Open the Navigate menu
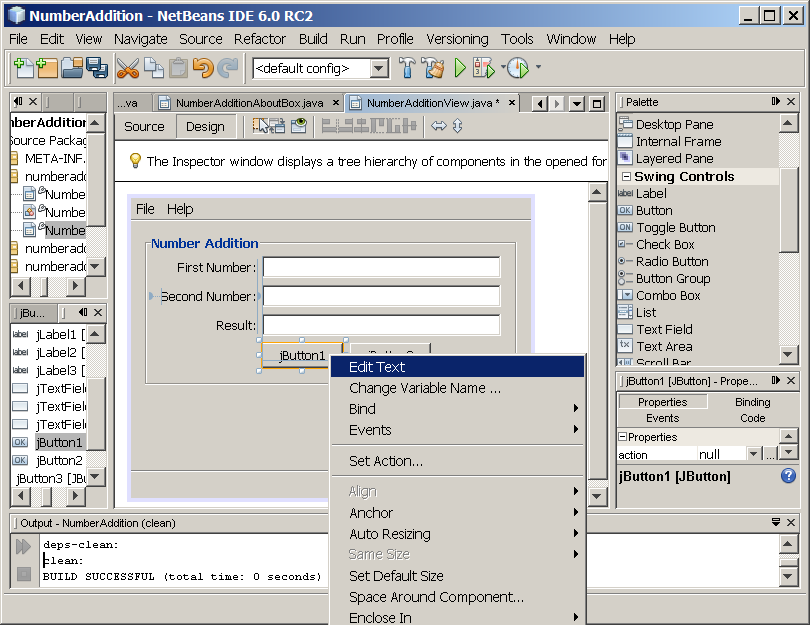 [x=141, y=39]
